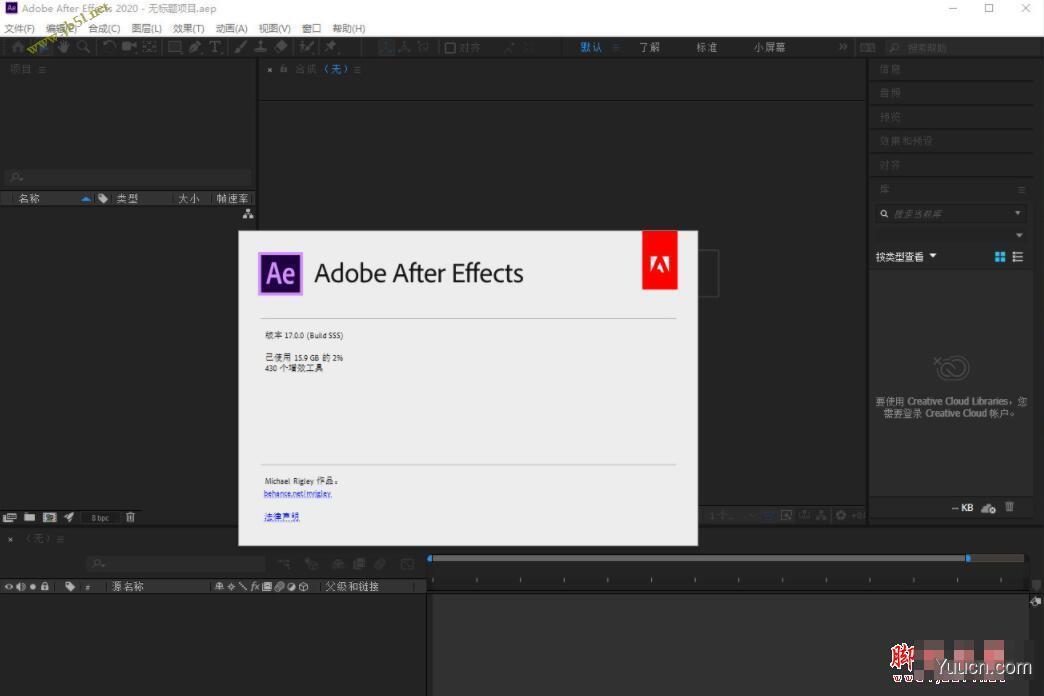Click the Home icon in toolbar
This screenshot has height=696, width=1044.
(18, 47)
